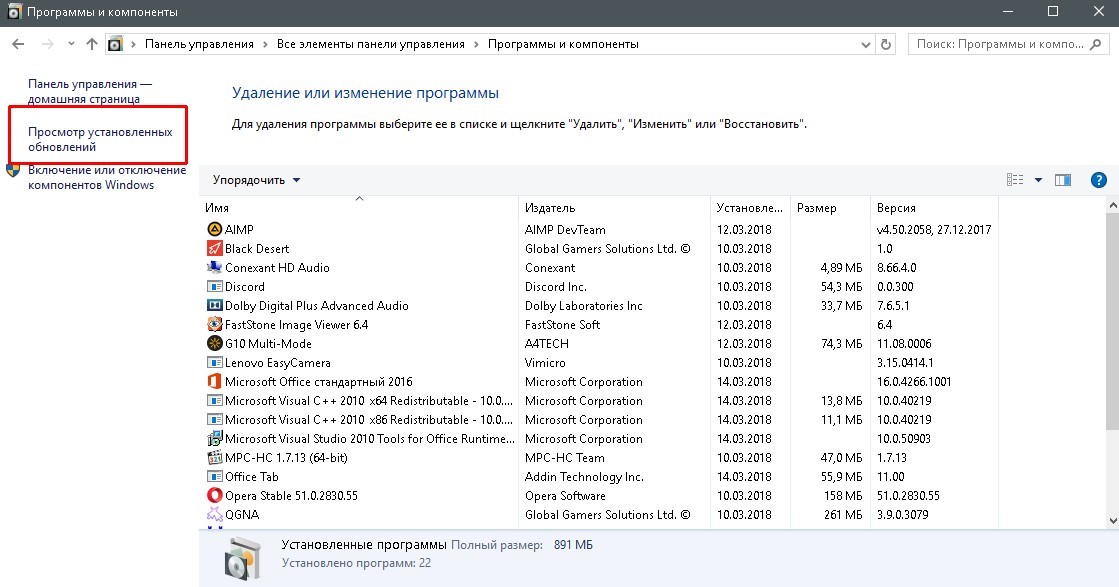
Task: Click the G10 Multi-Mode icon
Action: 214,343
